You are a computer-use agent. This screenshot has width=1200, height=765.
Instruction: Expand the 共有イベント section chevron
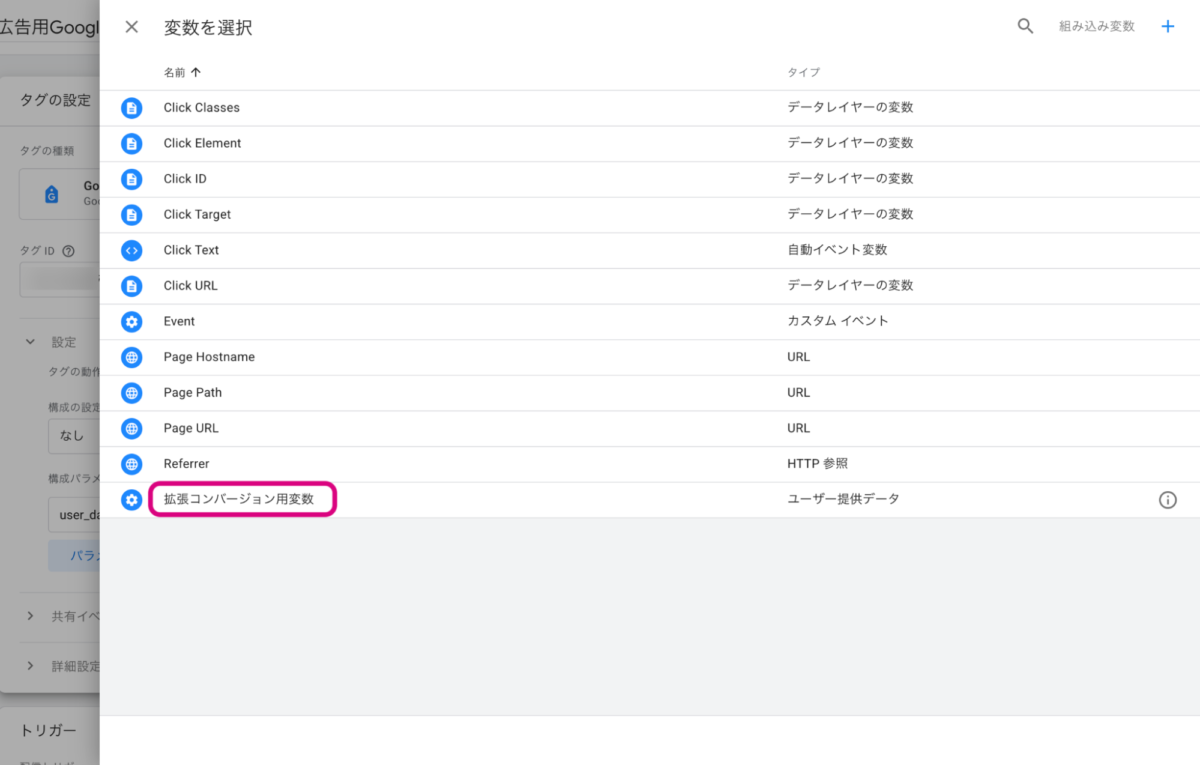[x=30, y=616]
